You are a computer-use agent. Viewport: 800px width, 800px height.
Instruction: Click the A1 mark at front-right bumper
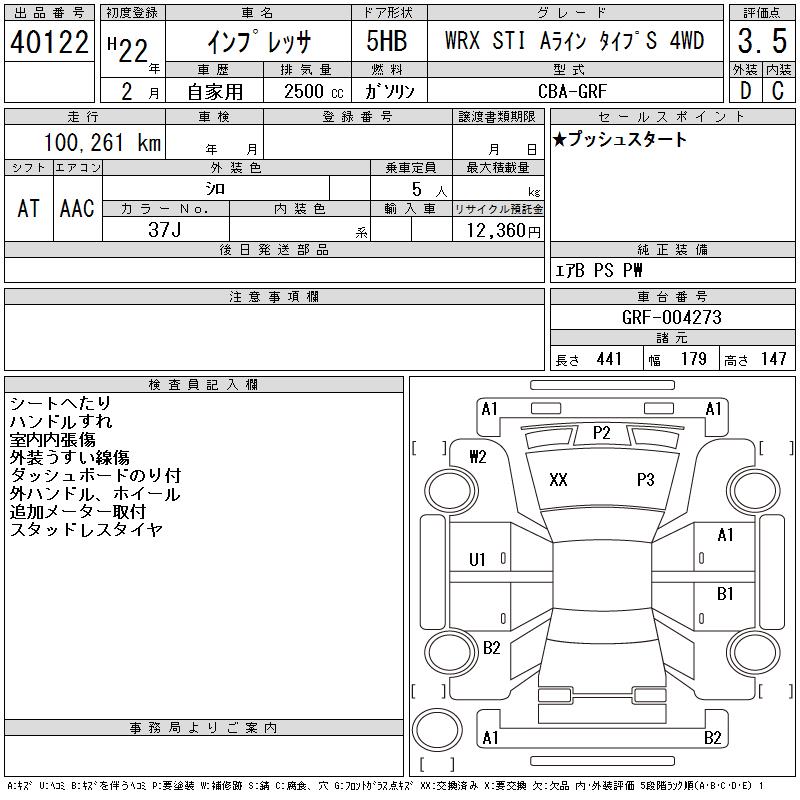click(713, 409)
